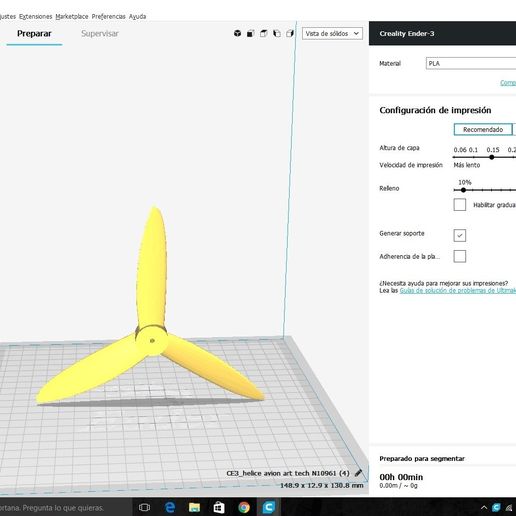Enable the Habilitar gradual checkbox
This screenshot has height=516, width=516.
coord(460,205)
